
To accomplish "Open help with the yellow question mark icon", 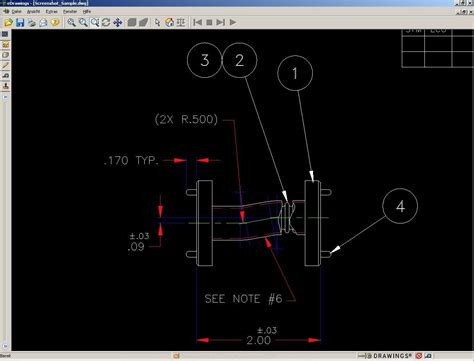I will pyautogui.click(x=55, y=22).
